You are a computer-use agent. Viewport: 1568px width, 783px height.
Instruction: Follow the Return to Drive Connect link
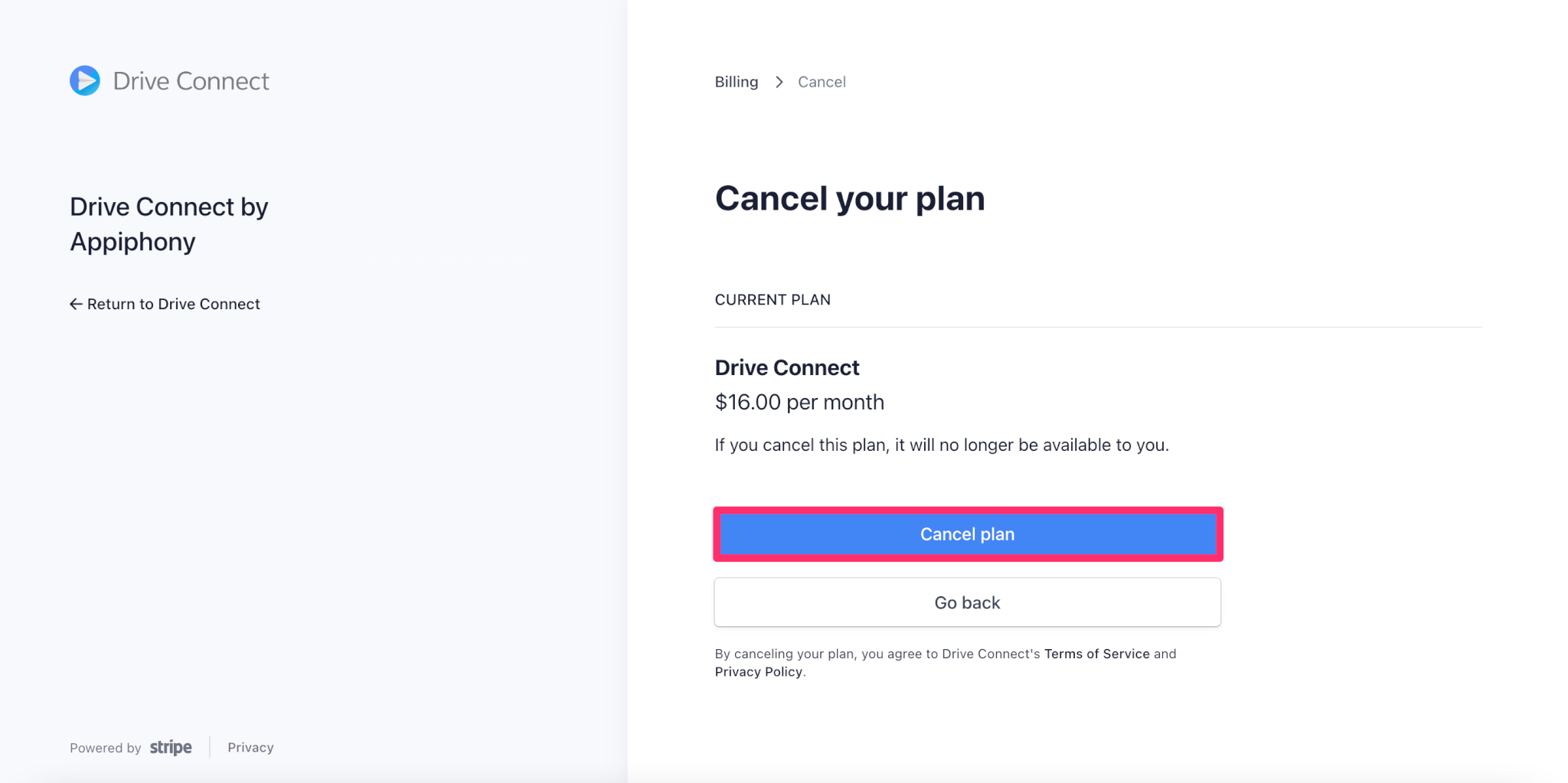tap(165, 304)
